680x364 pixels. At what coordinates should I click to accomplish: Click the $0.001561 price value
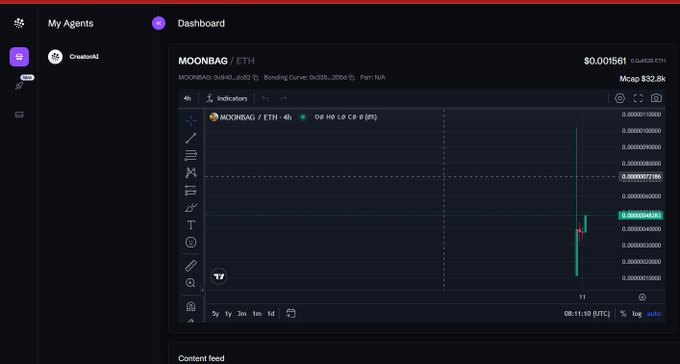point(605,61)
